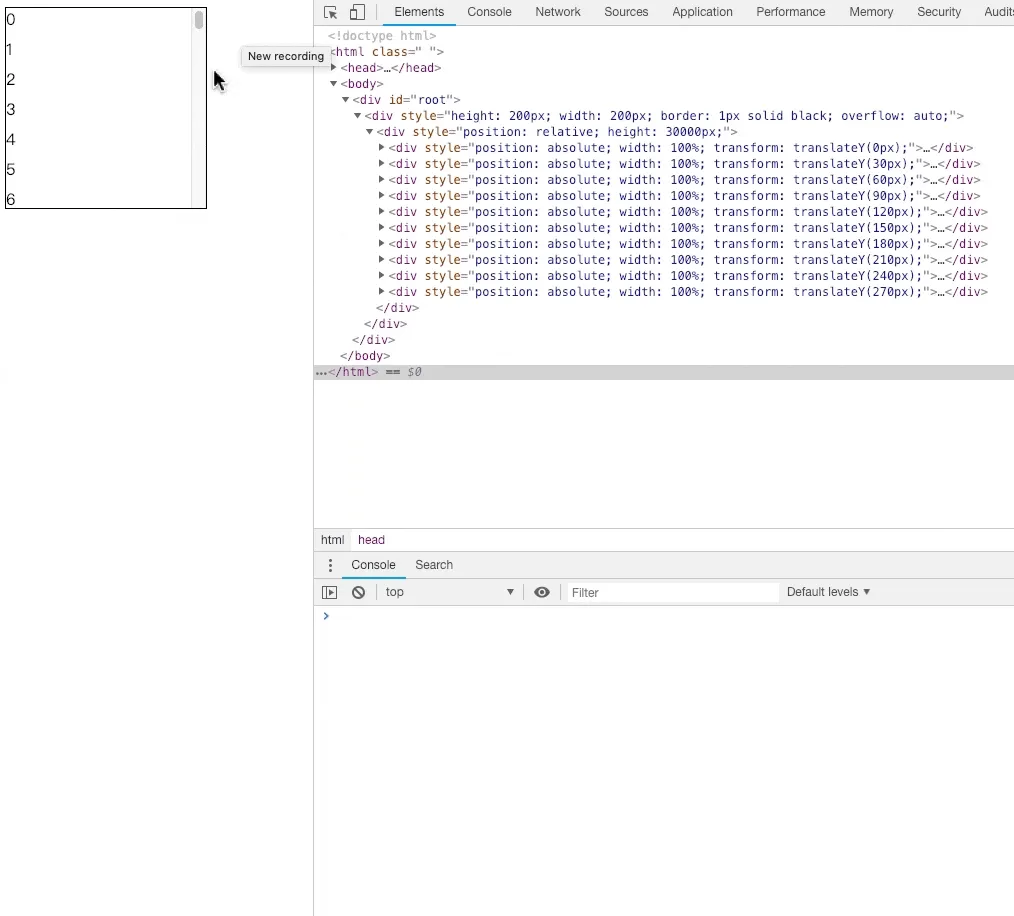
Task: Switch to the Console tab in top bar
Action: pyautogui.click(x=490, y=12)
